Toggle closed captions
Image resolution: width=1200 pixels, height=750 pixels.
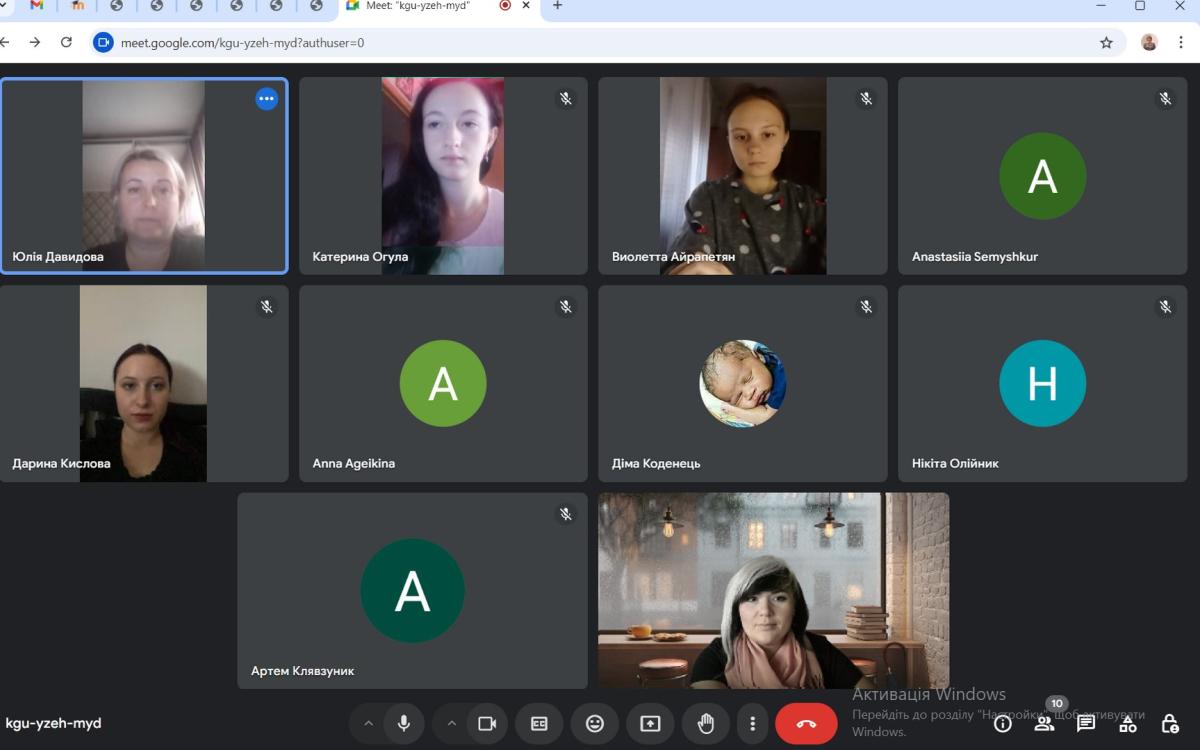tap(539, 724)
